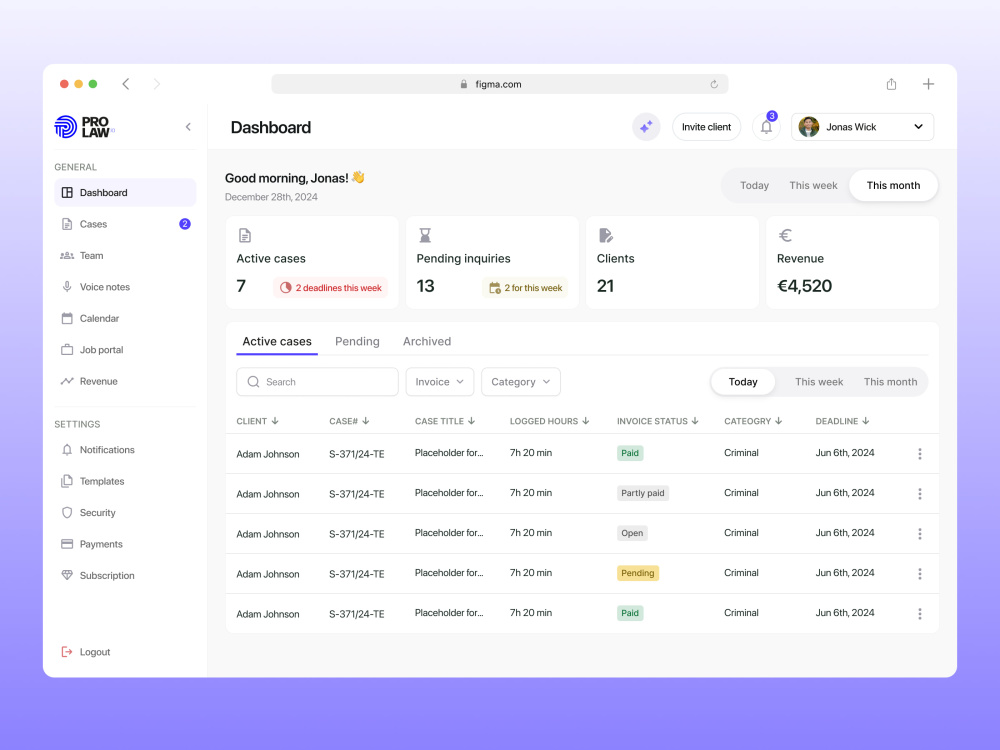
Task: Click the 2 for this week badge
Action: 525,288
